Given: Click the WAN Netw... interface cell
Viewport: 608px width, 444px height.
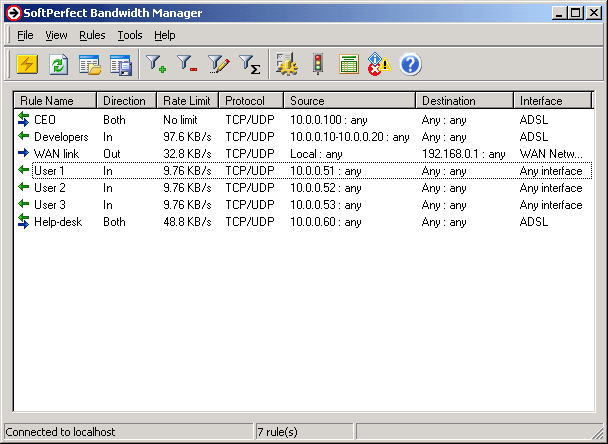Looking at the screenshot, I should [x=551, y=154].
